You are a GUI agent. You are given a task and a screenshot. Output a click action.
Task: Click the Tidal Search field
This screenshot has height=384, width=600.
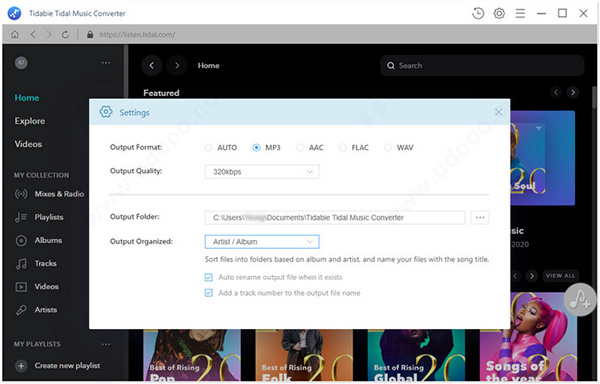pos(482,65)
